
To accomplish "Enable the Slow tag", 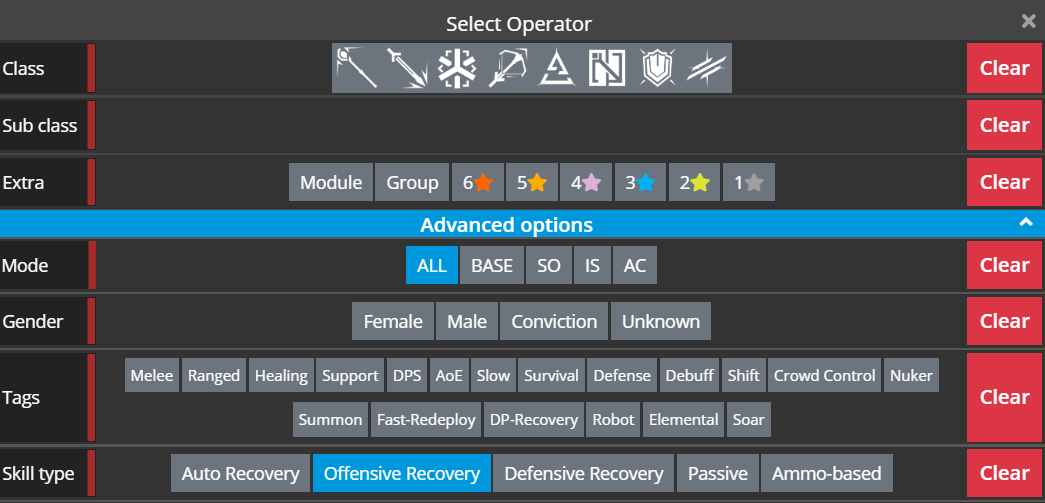I will point(493,375).
